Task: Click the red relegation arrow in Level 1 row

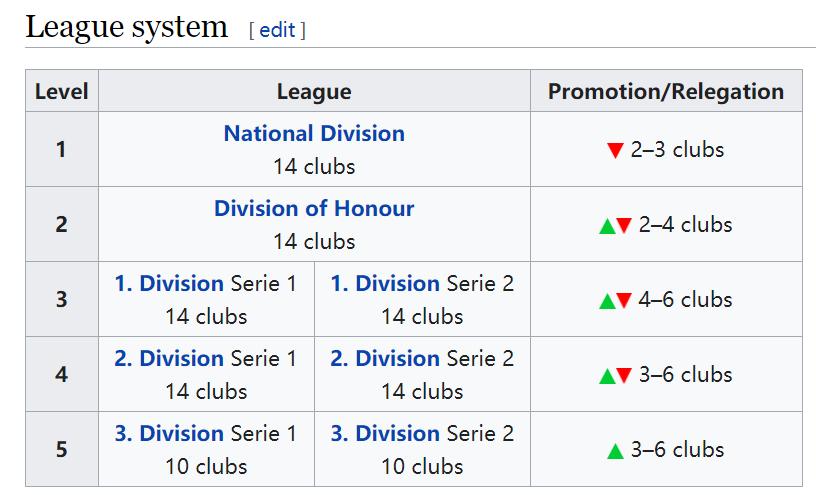Action: pyautogui.click(x=615, y=151)
